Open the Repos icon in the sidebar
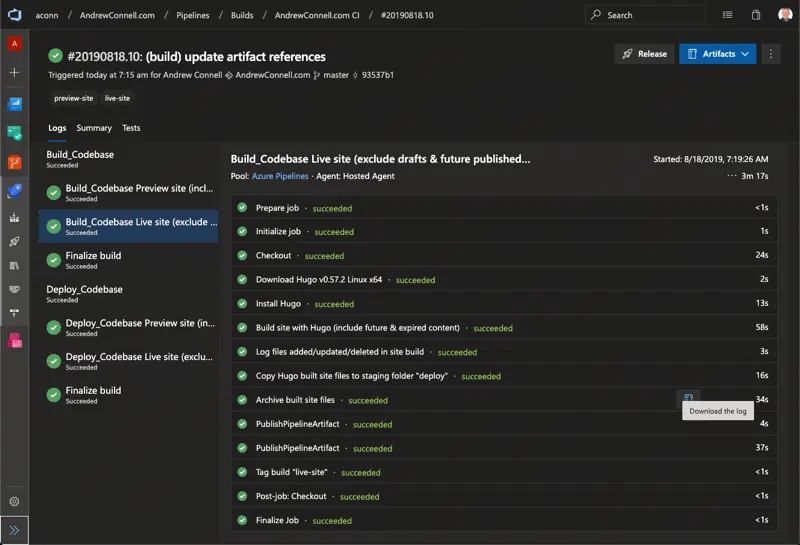Viewport: 800px width, 545px height. point(14,162)
